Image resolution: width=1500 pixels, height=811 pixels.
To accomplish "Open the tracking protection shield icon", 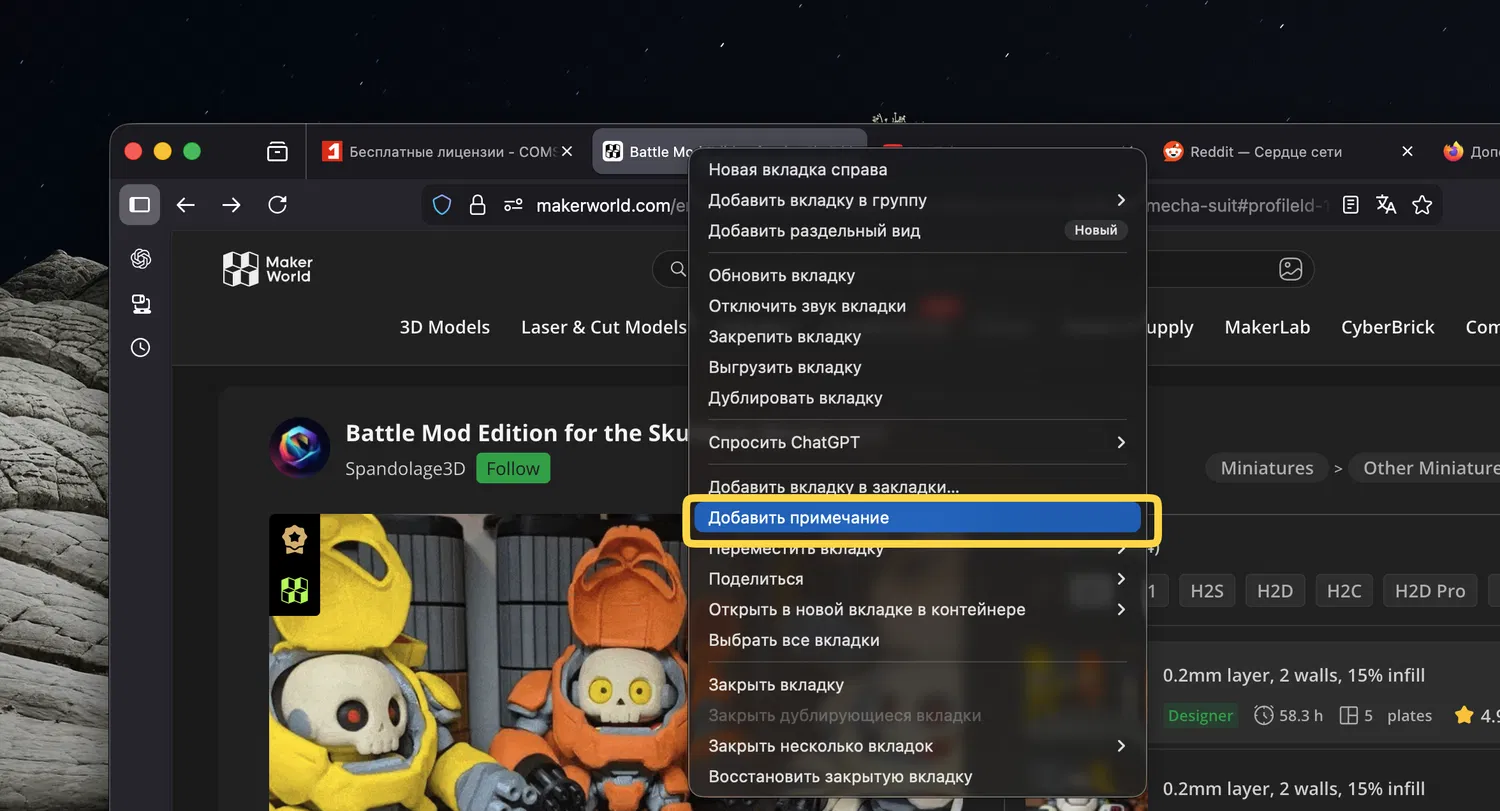I will click(x=442, y=205).
